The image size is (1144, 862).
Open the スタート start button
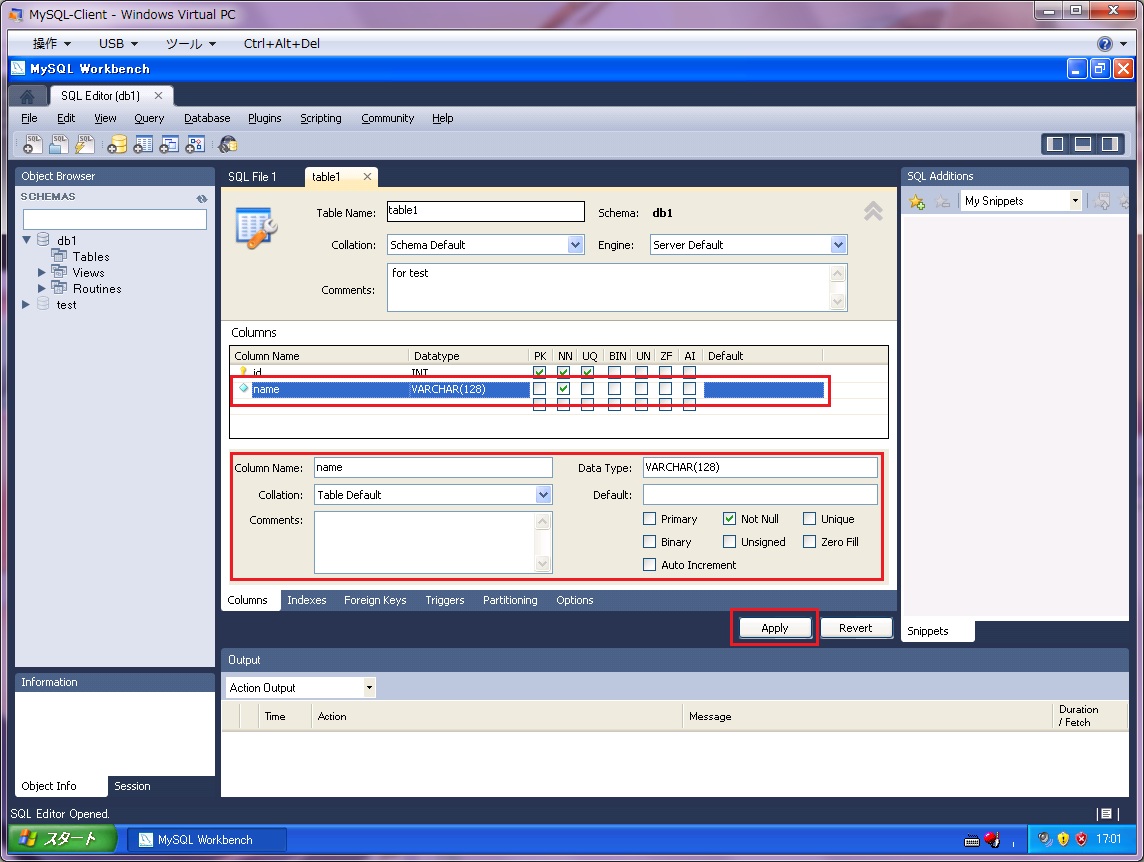[63, 839]
